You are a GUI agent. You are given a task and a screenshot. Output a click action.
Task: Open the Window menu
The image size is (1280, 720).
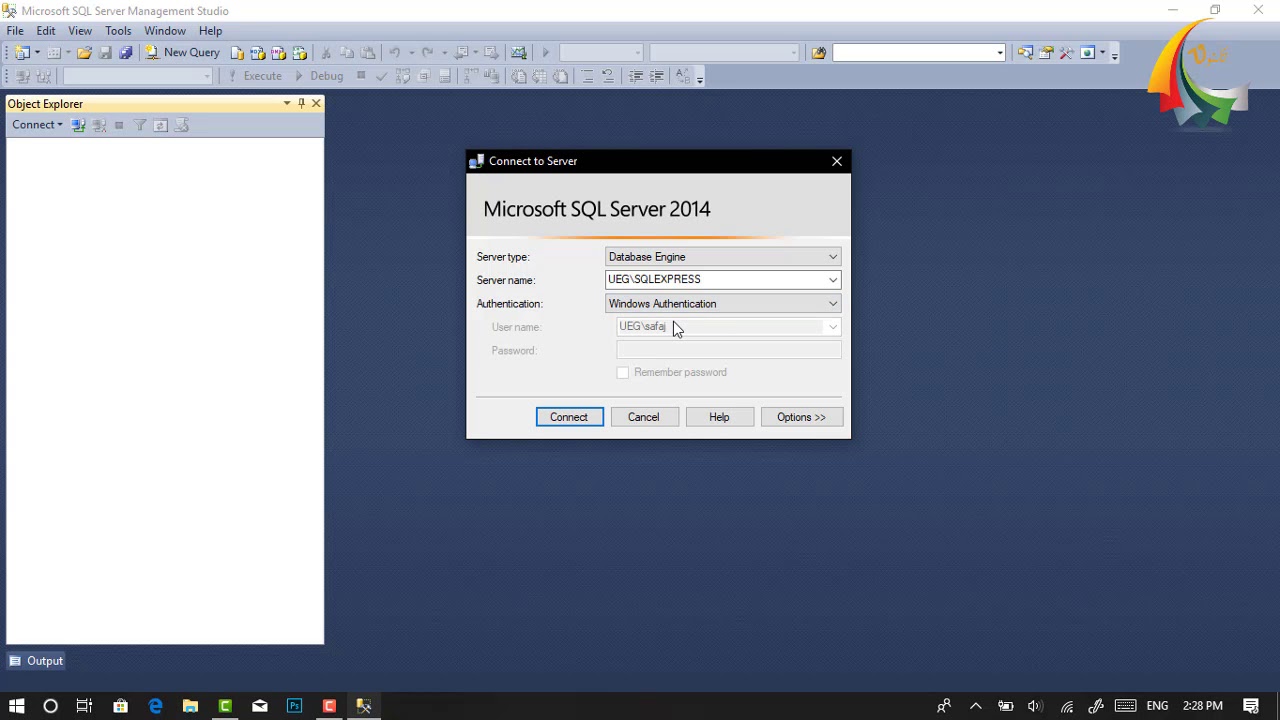[165, 31]
